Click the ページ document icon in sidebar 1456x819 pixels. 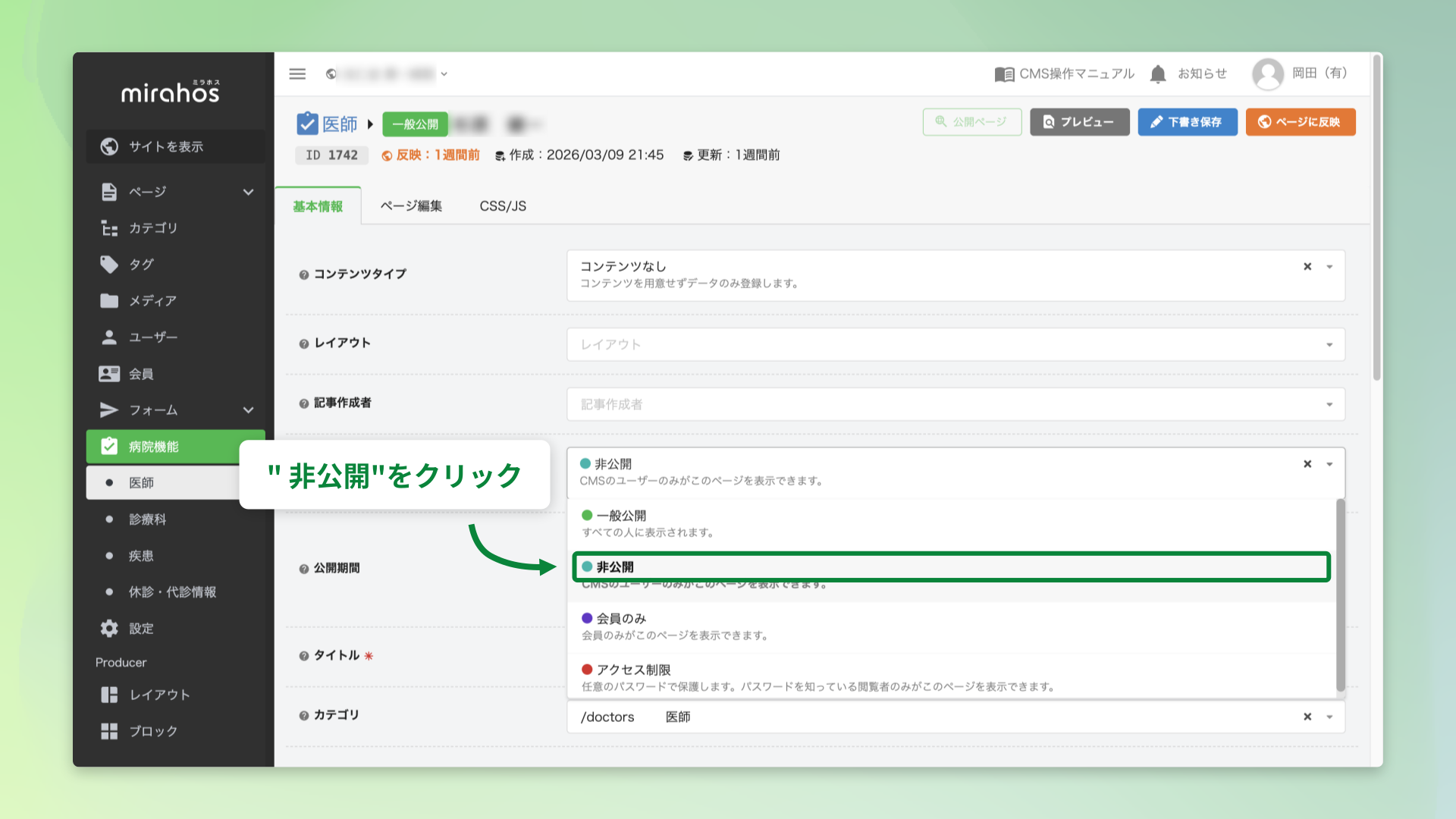tap(109, 192)
